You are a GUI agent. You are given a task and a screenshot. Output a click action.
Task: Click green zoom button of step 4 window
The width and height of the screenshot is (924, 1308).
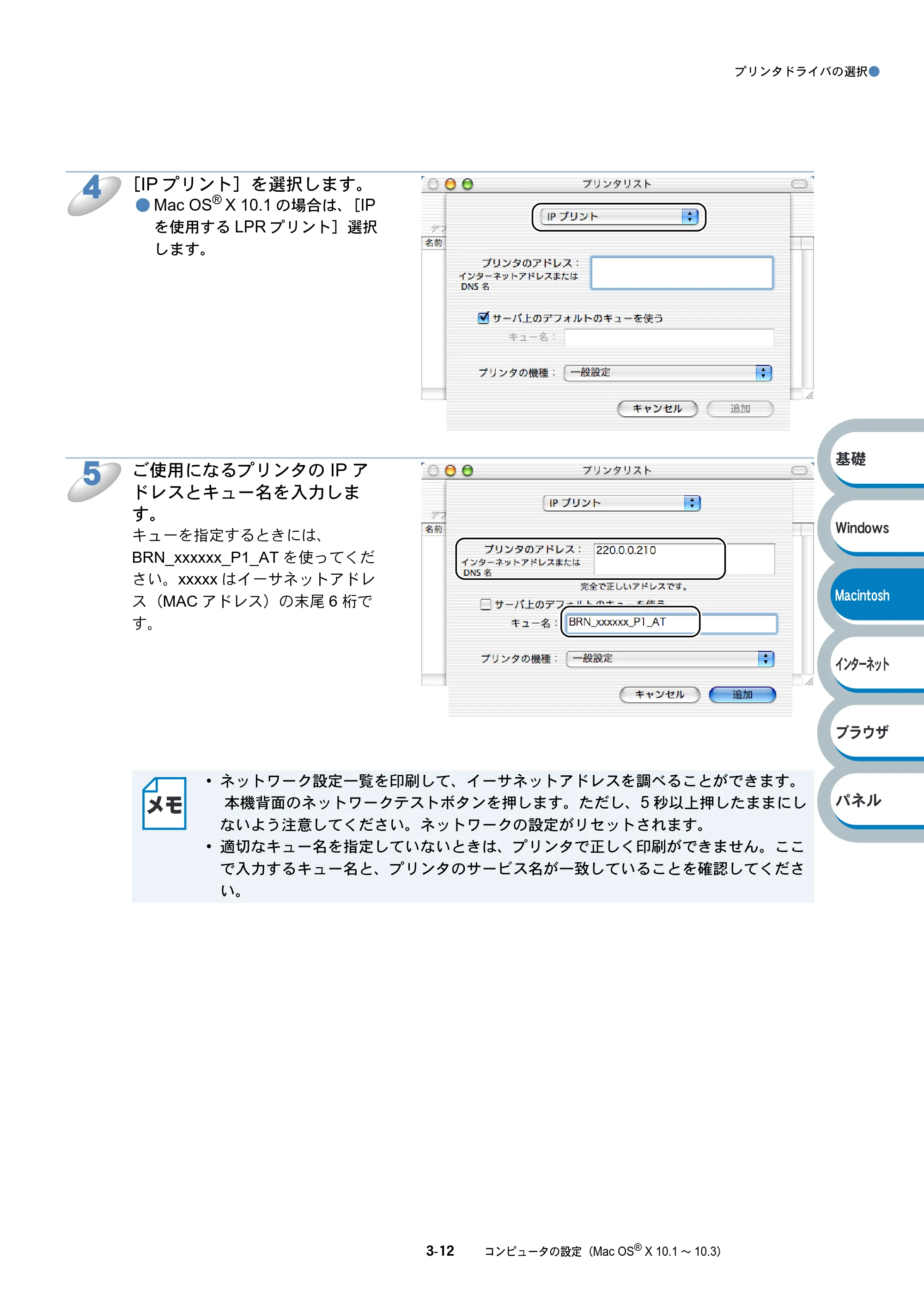[x=467, y=184]
